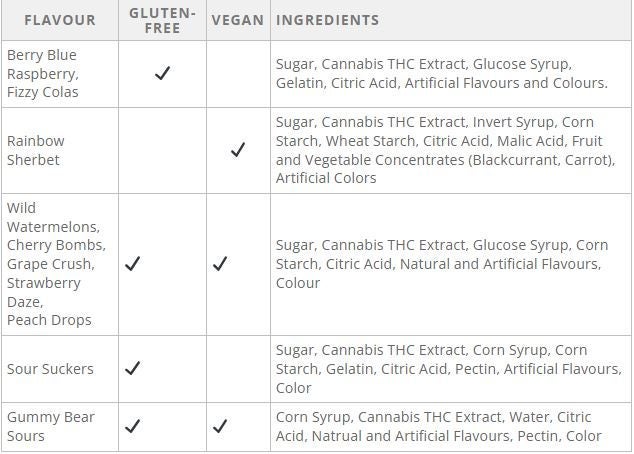Click the Gummy Bear Sours ingredients text

(438, 426)
